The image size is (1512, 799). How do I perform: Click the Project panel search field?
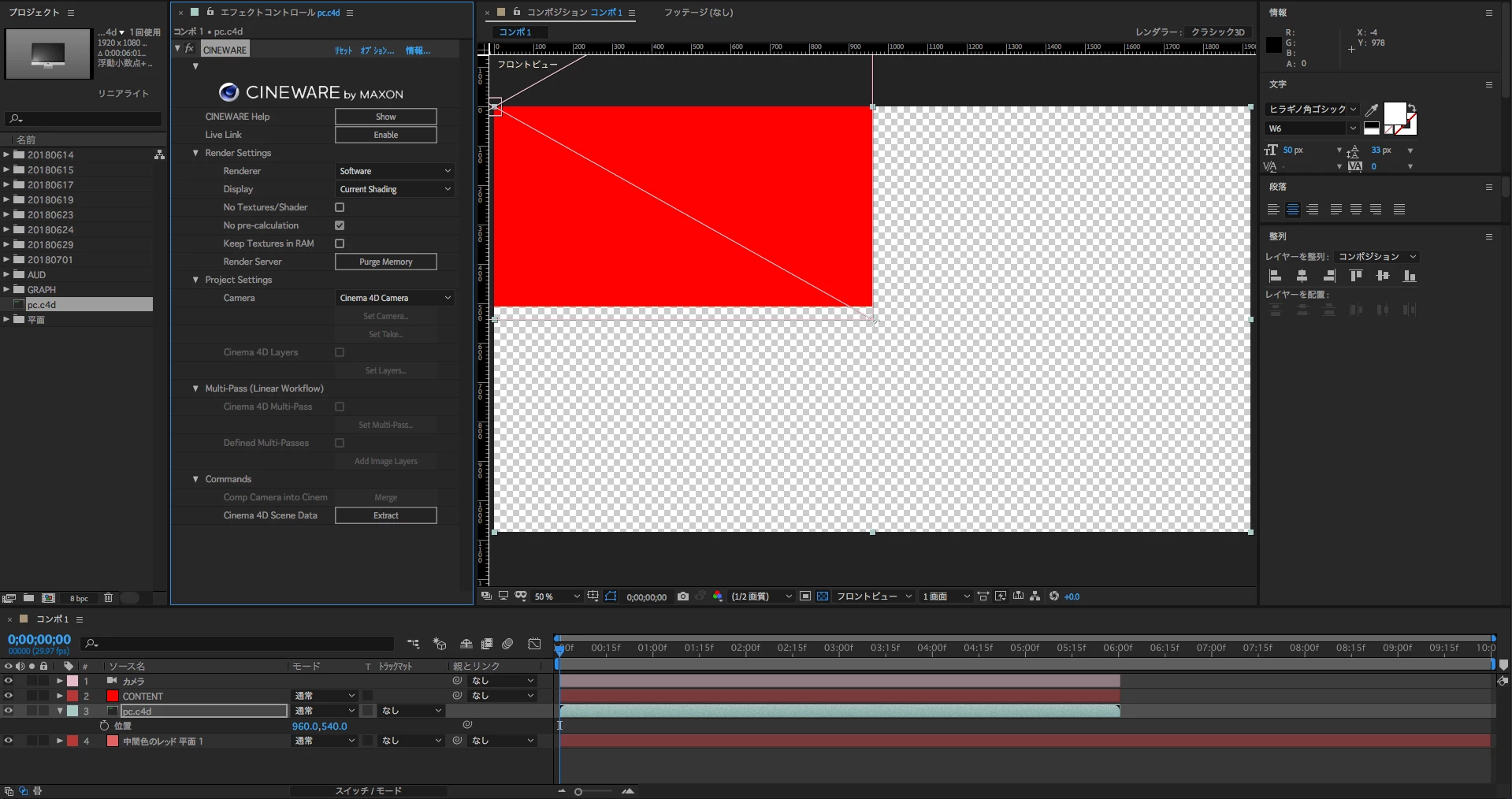point(84,119)
